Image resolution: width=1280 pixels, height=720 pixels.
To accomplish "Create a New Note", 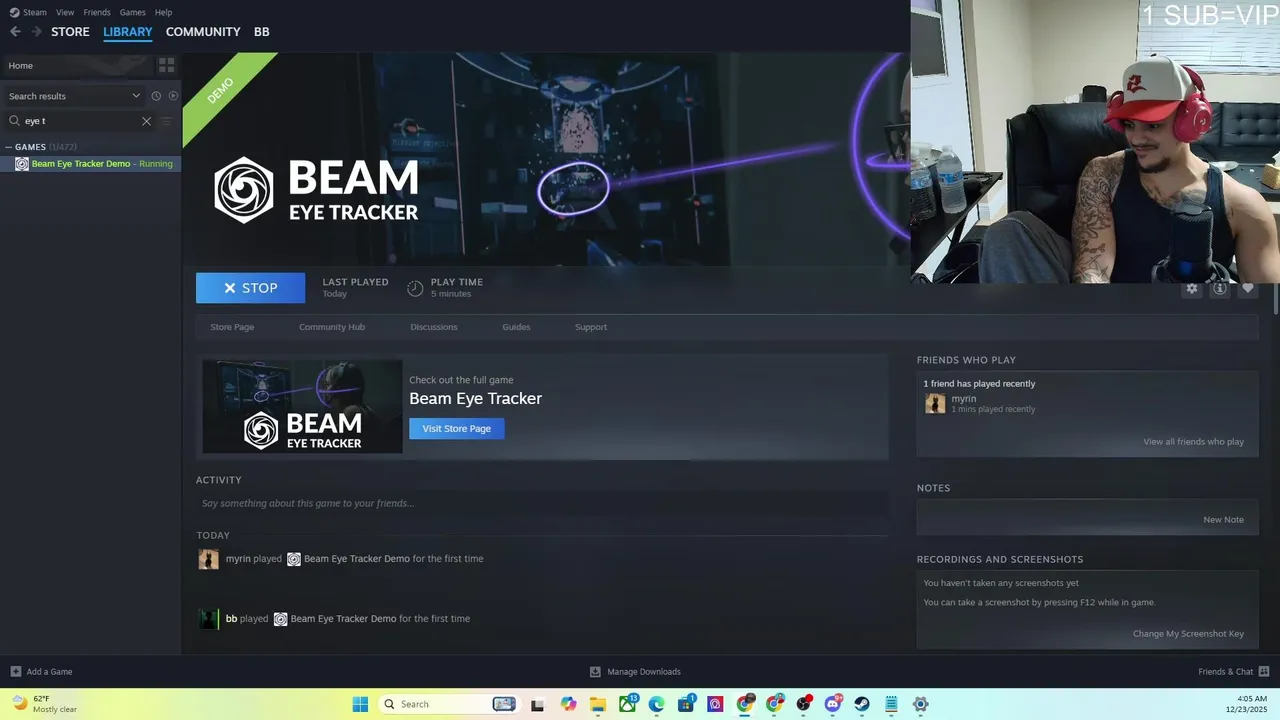I will pos(1223,520).
